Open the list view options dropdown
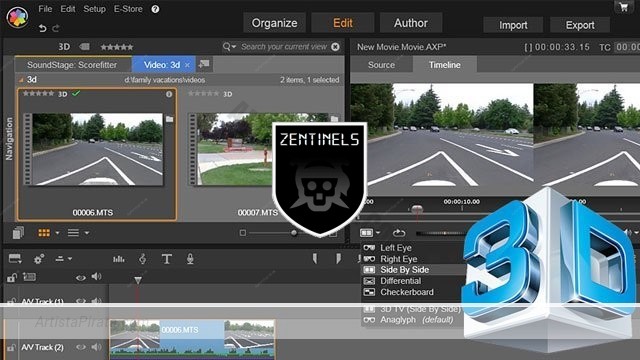 coord(87,233)
